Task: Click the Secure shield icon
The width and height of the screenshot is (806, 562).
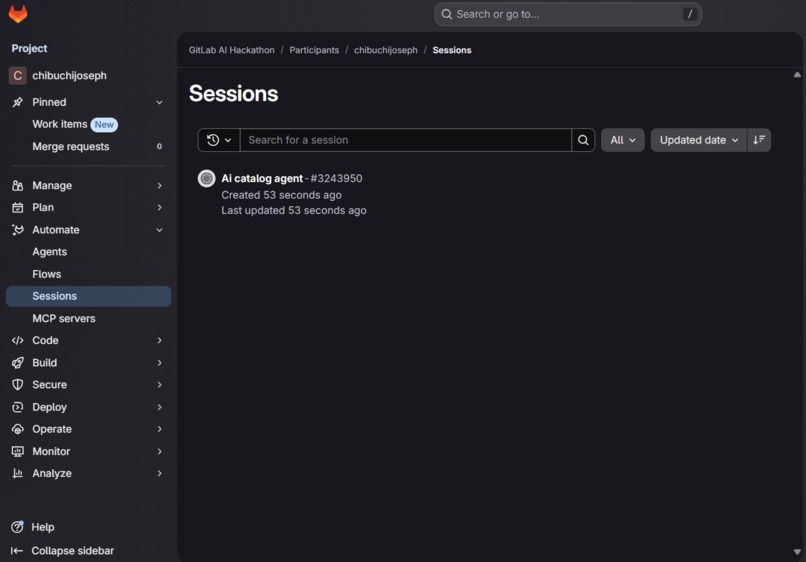Action: coord(17,385)
